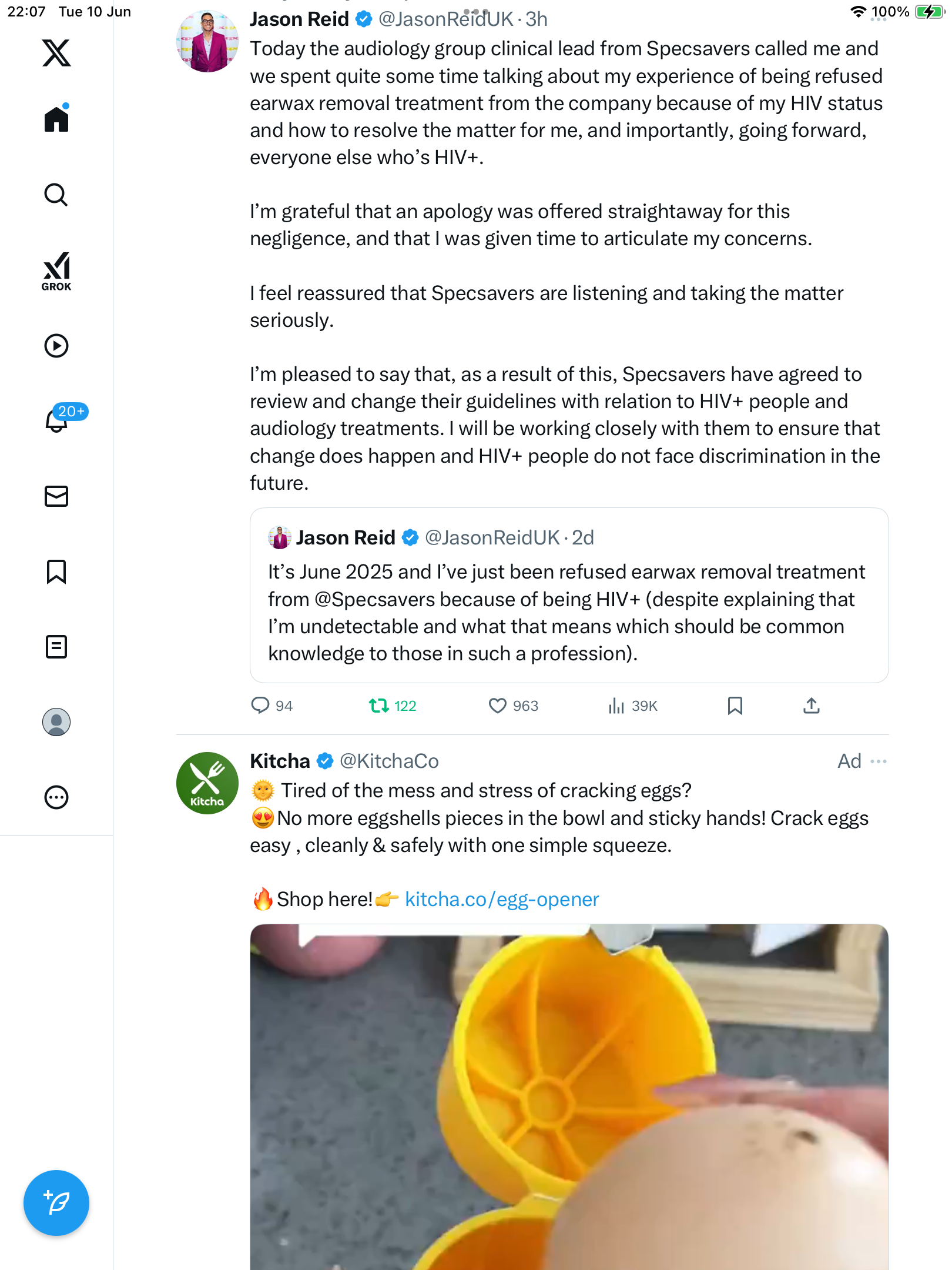Open the X logo home
The width and height of the screenshot is (952, 1270).
click(x=56, y=53)
